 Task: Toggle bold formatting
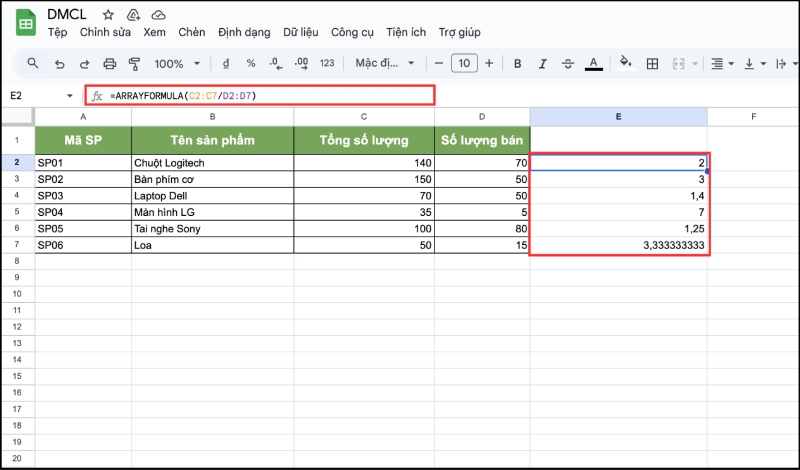[517, 64]
